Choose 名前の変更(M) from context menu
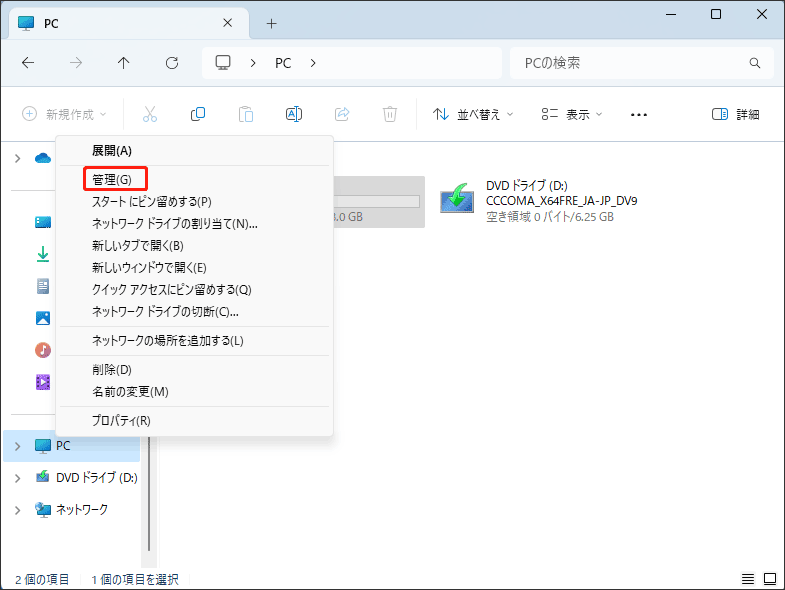The height and width of the screenshot is (590, 785). [x=194, y=392]
